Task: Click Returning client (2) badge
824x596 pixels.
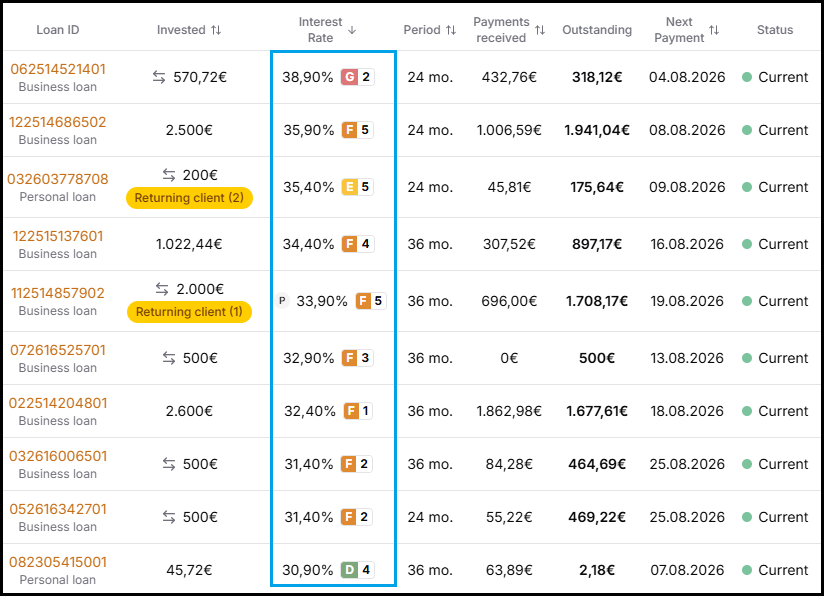Action: pyautogui.click(x=189, y=198)
